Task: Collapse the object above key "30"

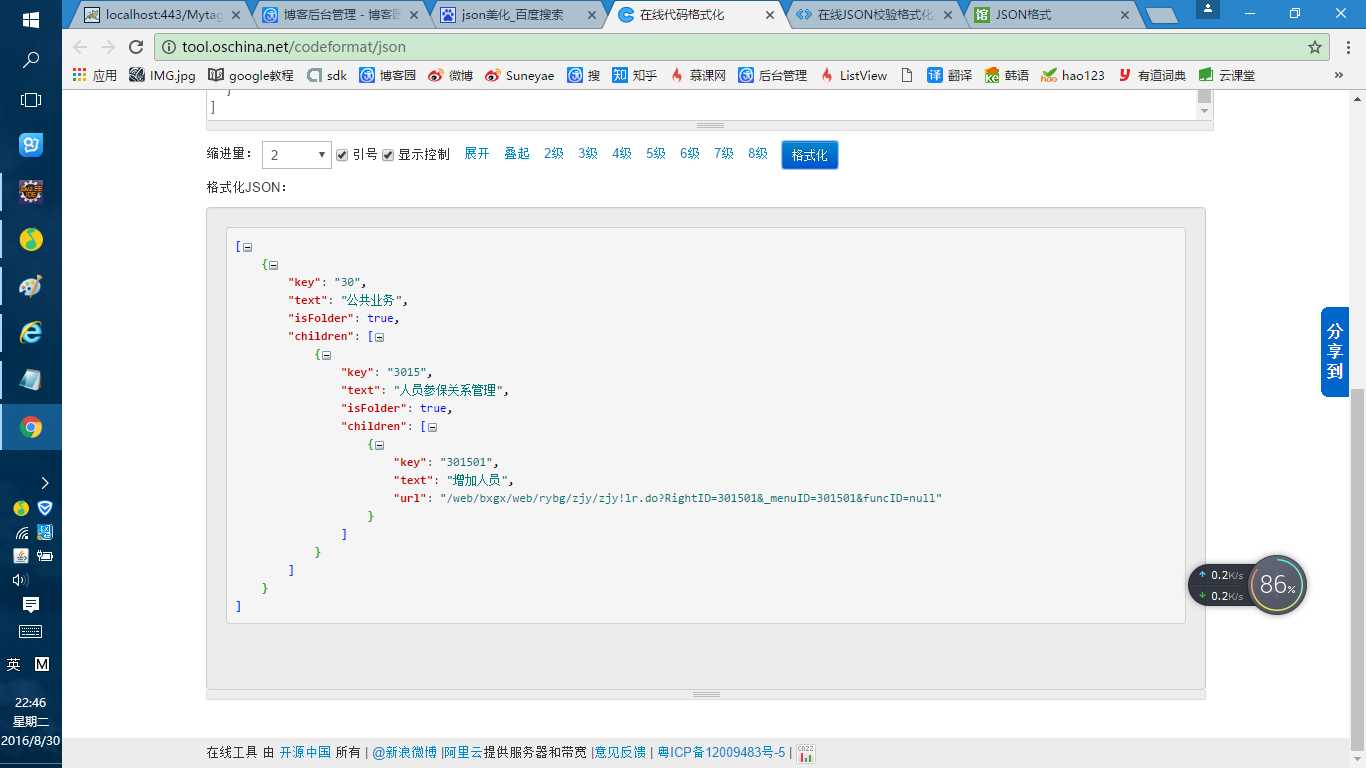Action: click(x=273, y=265)
